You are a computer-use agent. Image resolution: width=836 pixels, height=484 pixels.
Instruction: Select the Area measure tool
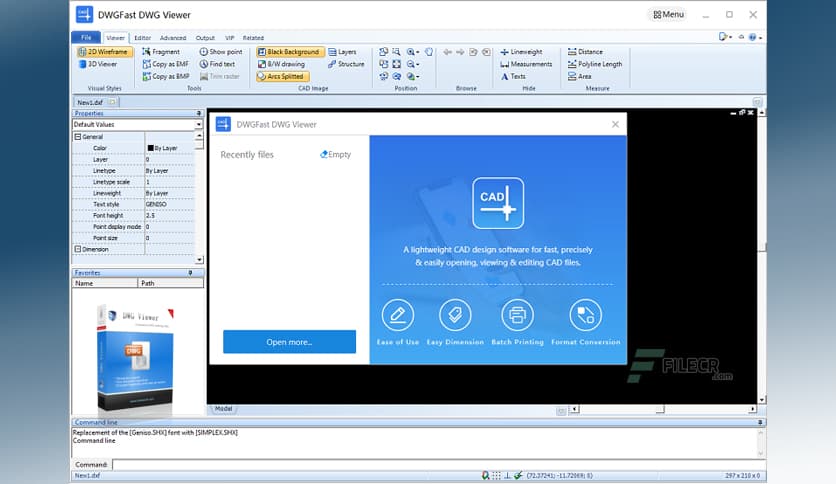[x=580, y=76]
